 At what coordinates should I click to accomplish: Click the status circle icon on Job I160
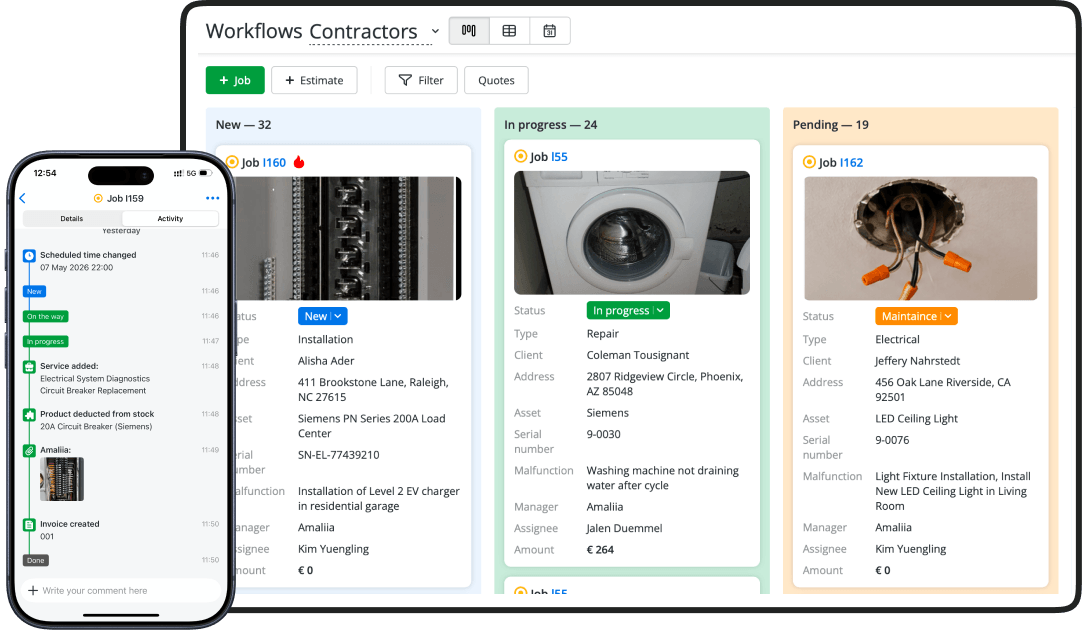coord(233,162)
